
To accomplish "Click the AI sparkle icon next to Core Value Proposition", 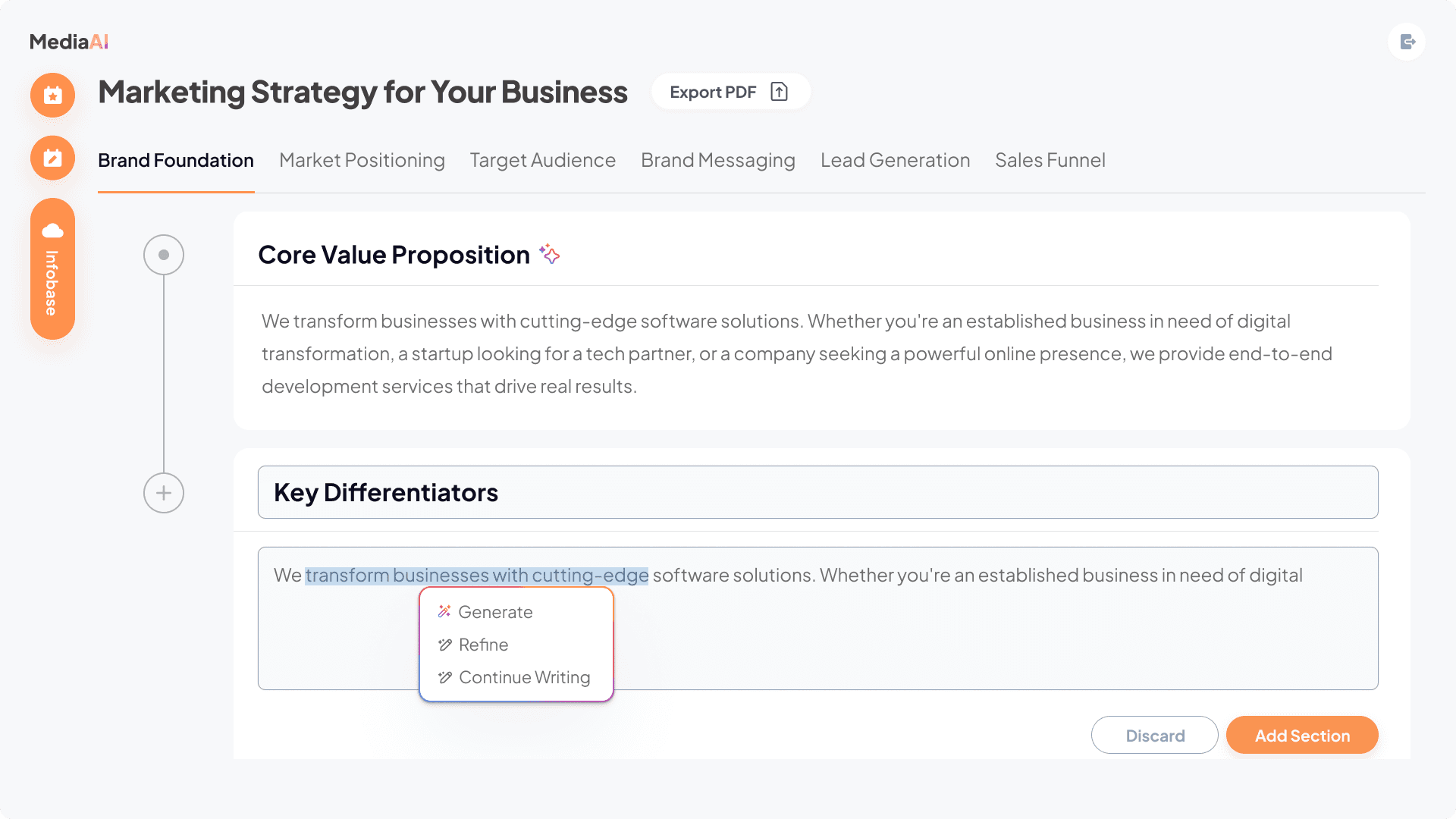I will pyautogui.click(x=549, y=255).
